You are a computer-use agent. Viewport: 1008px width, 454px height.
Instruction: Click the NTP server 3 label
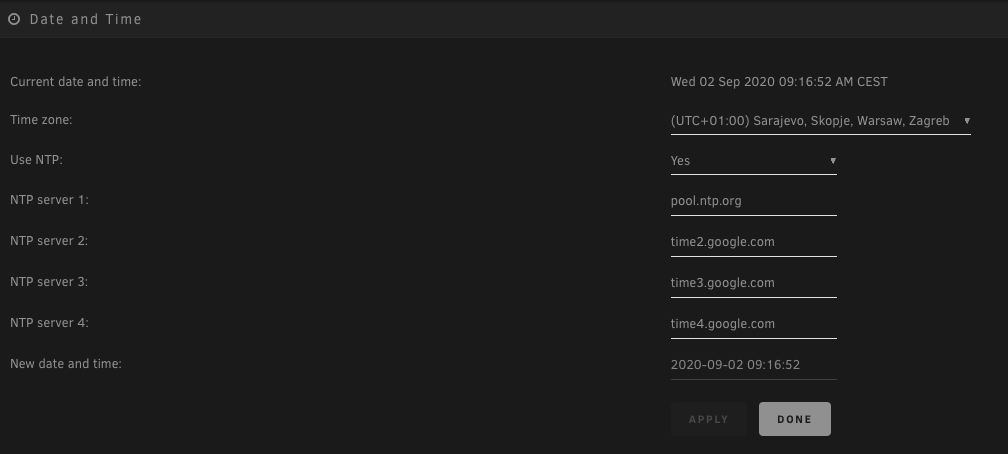click(50, 282)
